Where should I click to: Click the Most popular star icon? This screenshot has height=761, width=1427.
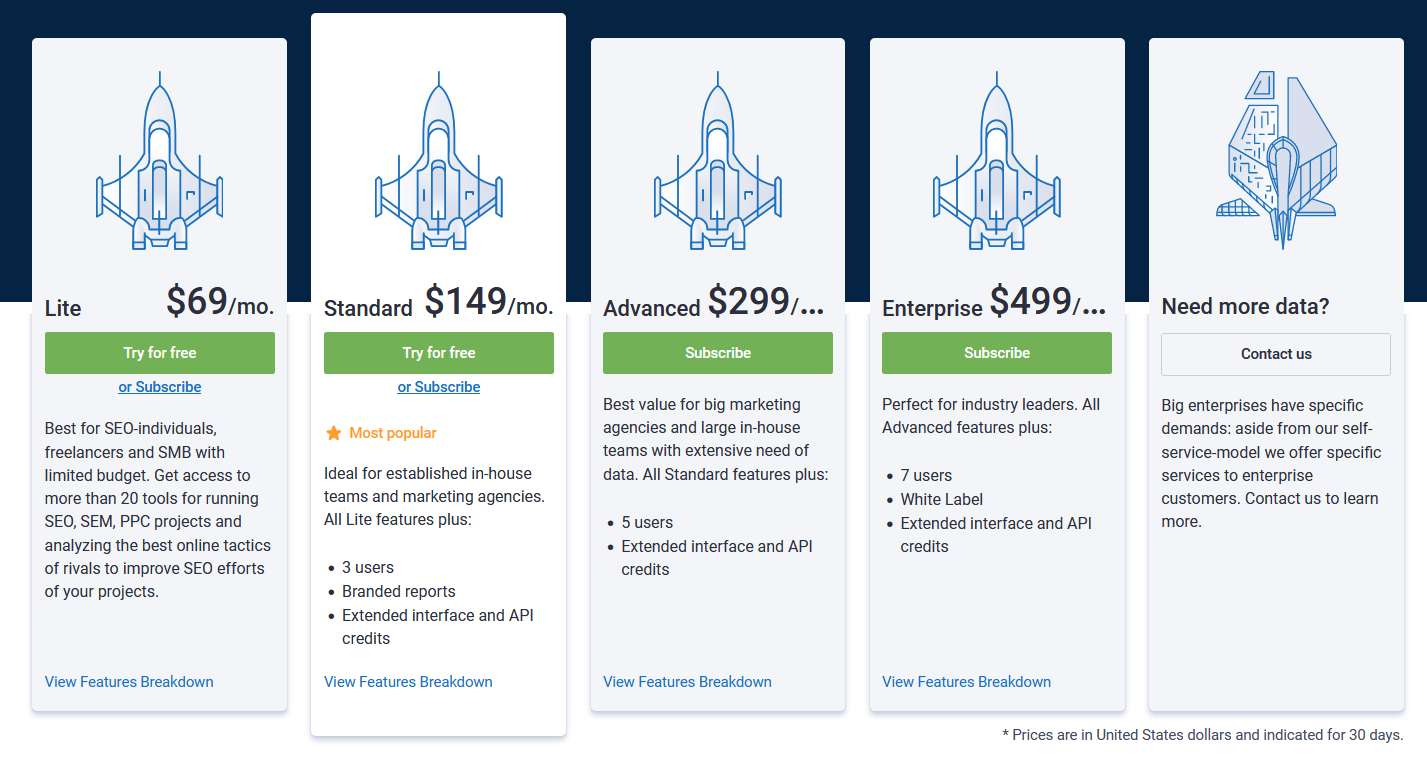[x=334, y=433]
